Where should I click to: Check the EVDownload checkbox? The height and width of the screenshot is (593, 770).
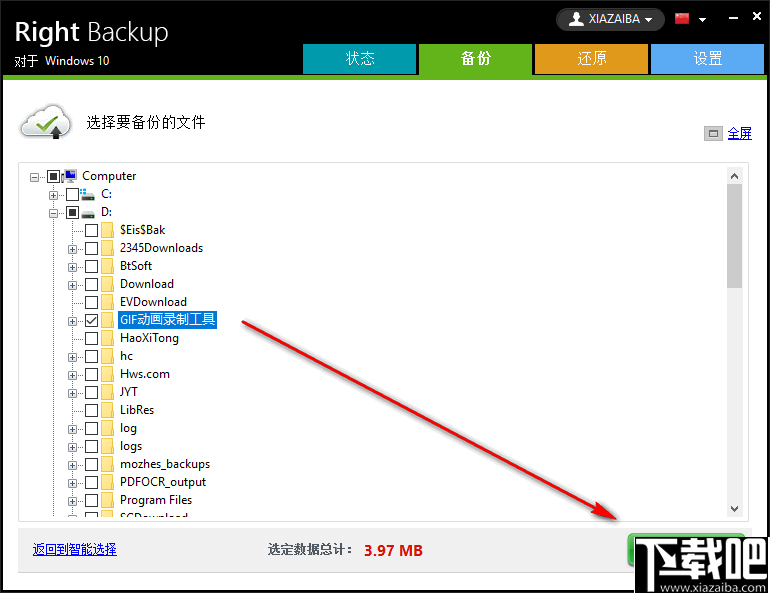coord(91,302)
